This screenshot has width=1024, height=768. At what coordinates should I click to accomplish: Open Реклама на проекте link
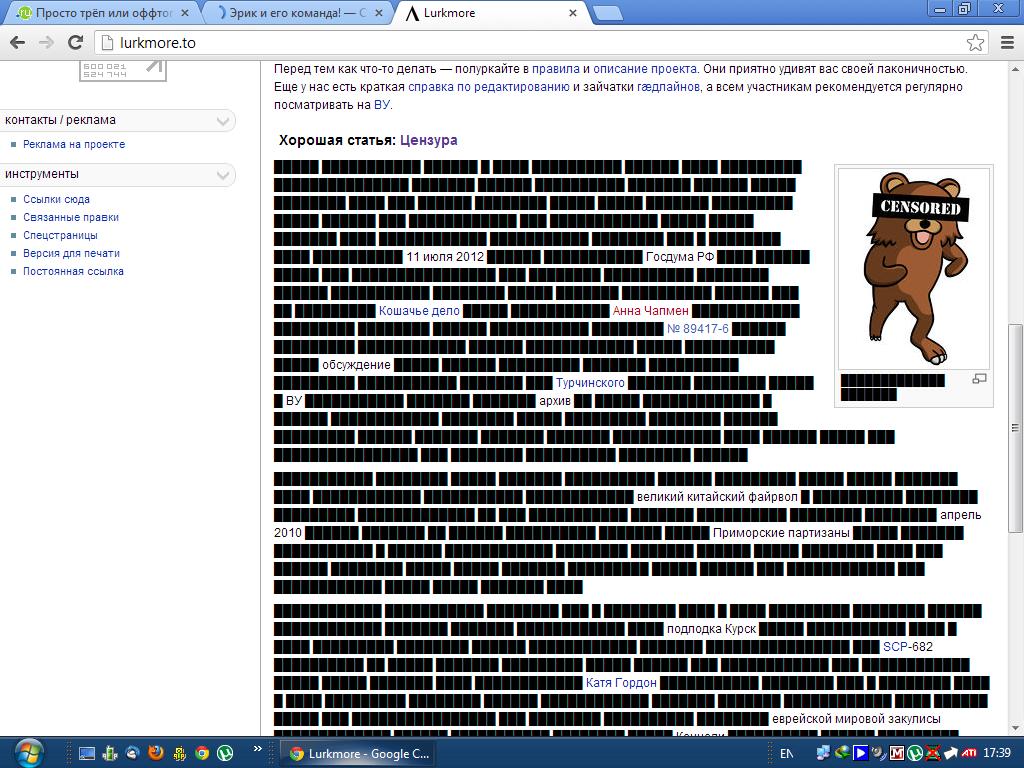pyautogui.click(x=74, y=144)
